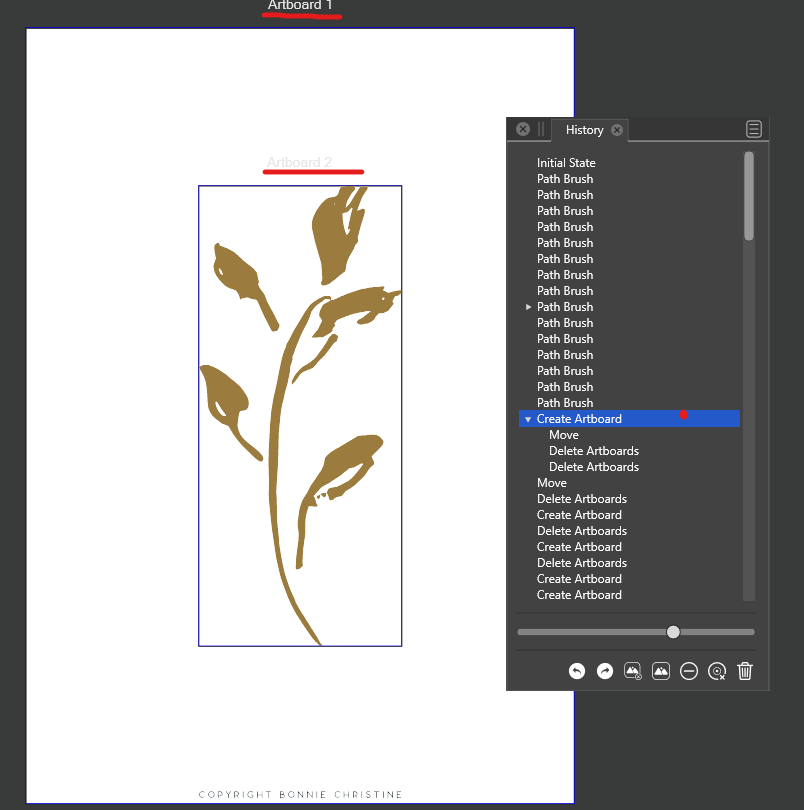The image size is (804, 810).
Task: Click the history position slider handle
Action: [673, 632]
